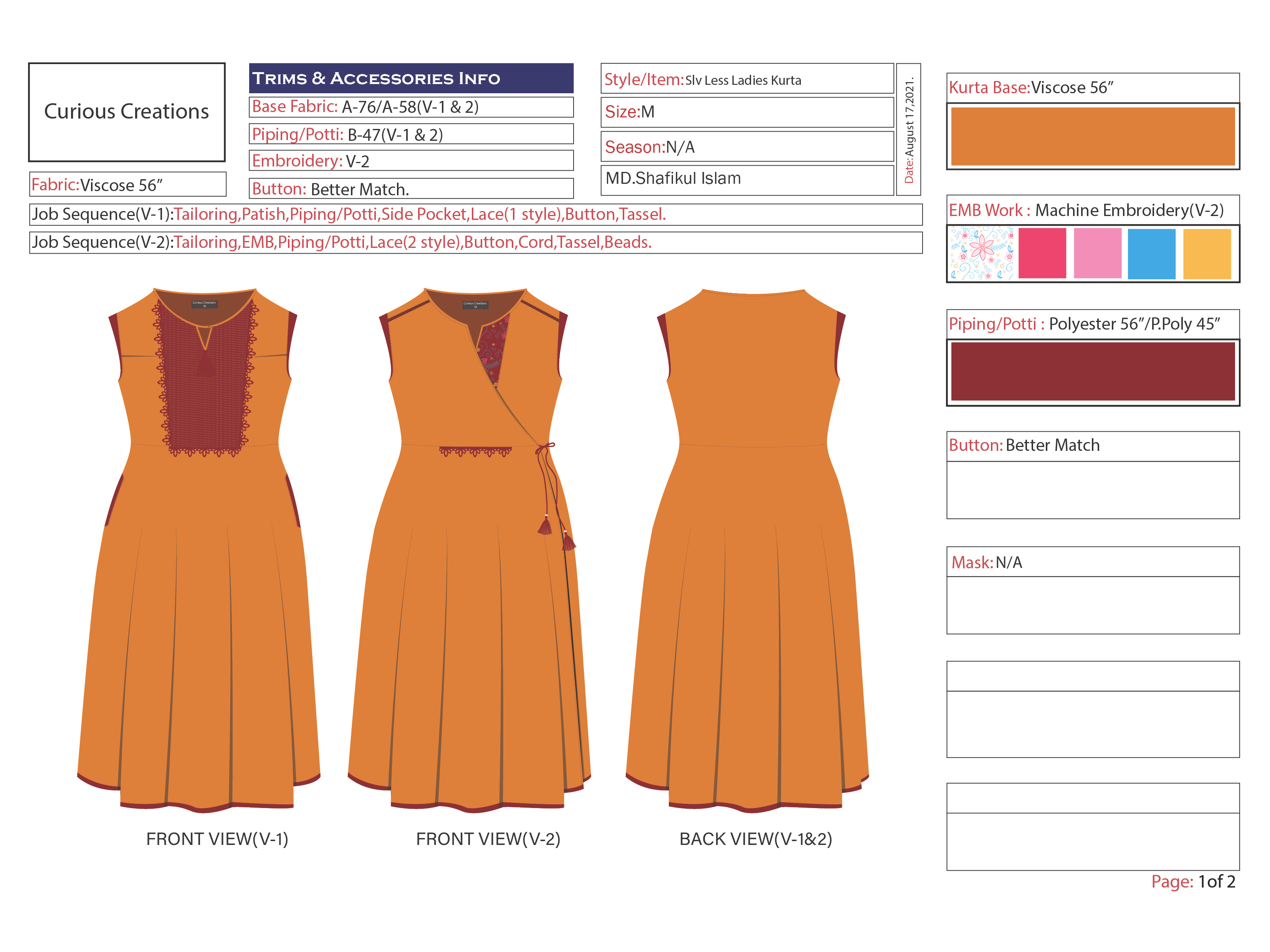Screen dimensions: 1270x952
Task: Click the Curious Creations logo box
Action: tap(126, 112)
